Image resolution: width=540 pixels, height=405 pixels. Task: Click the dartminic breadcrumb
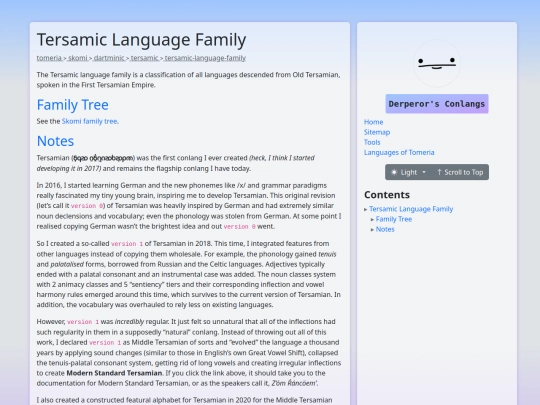click(x=109, y=58)
